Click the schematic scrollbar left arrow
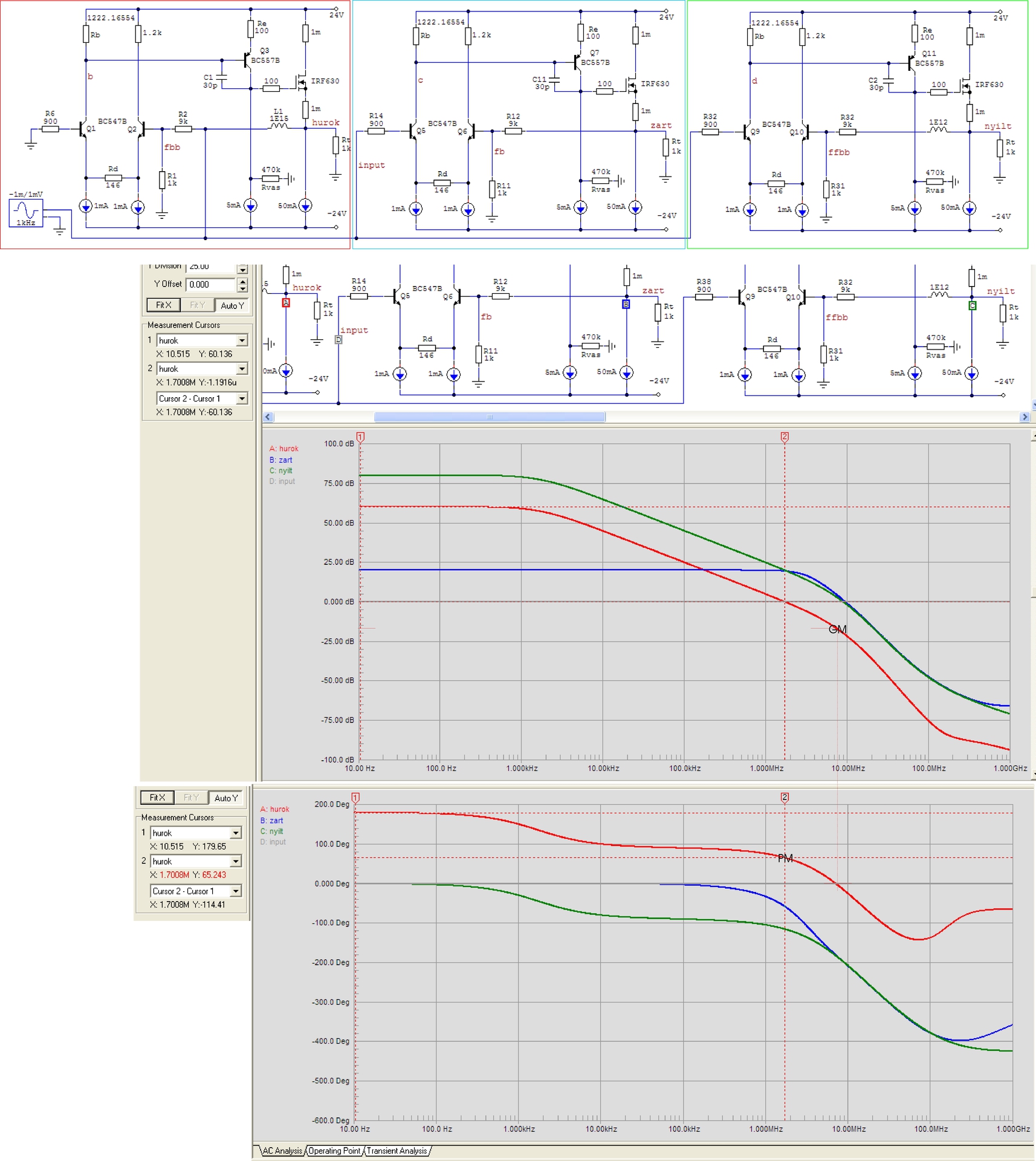Screen dimensions: 1036x1161 [x=268, y=417]
